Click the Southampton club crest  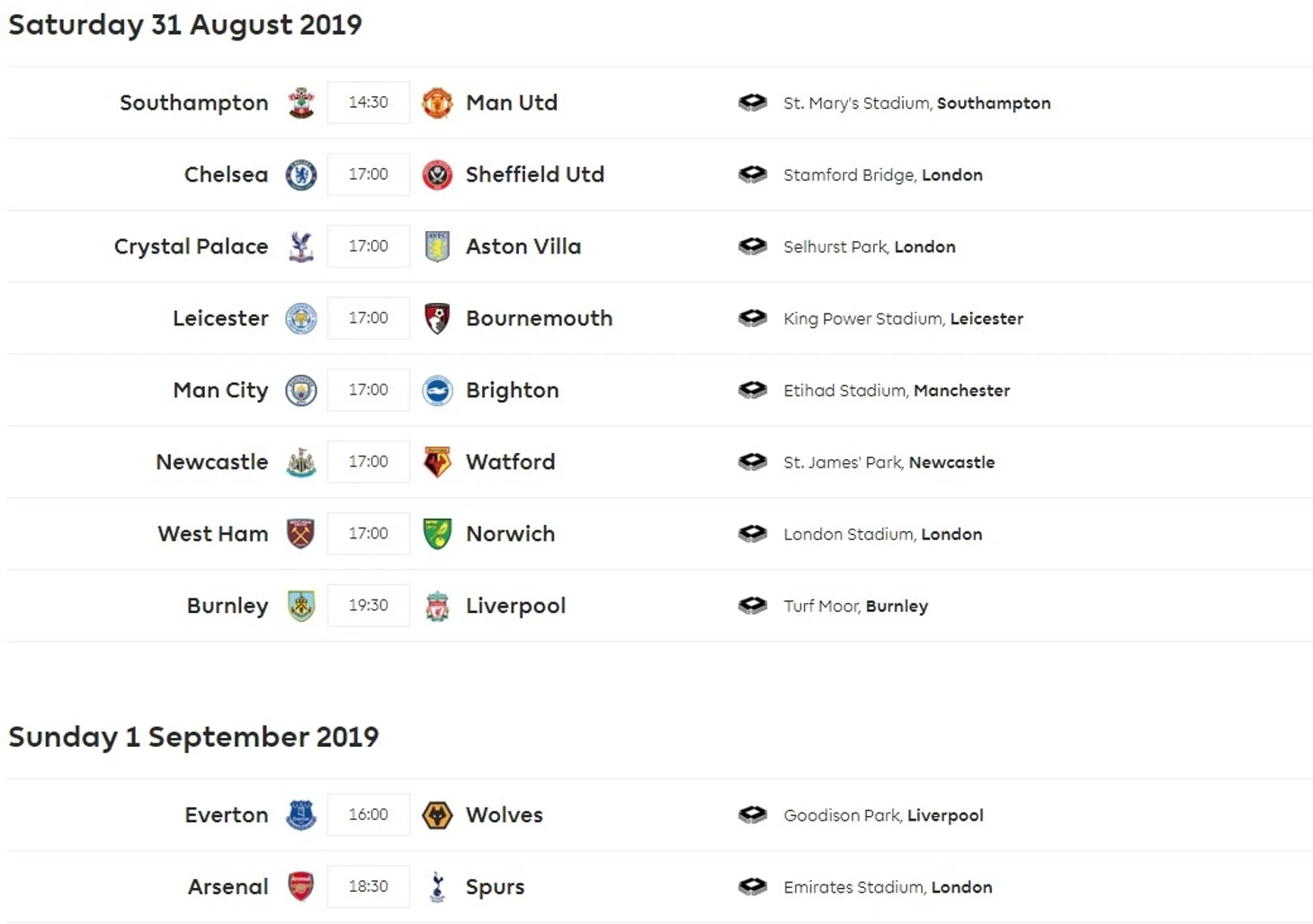(301, 102)
